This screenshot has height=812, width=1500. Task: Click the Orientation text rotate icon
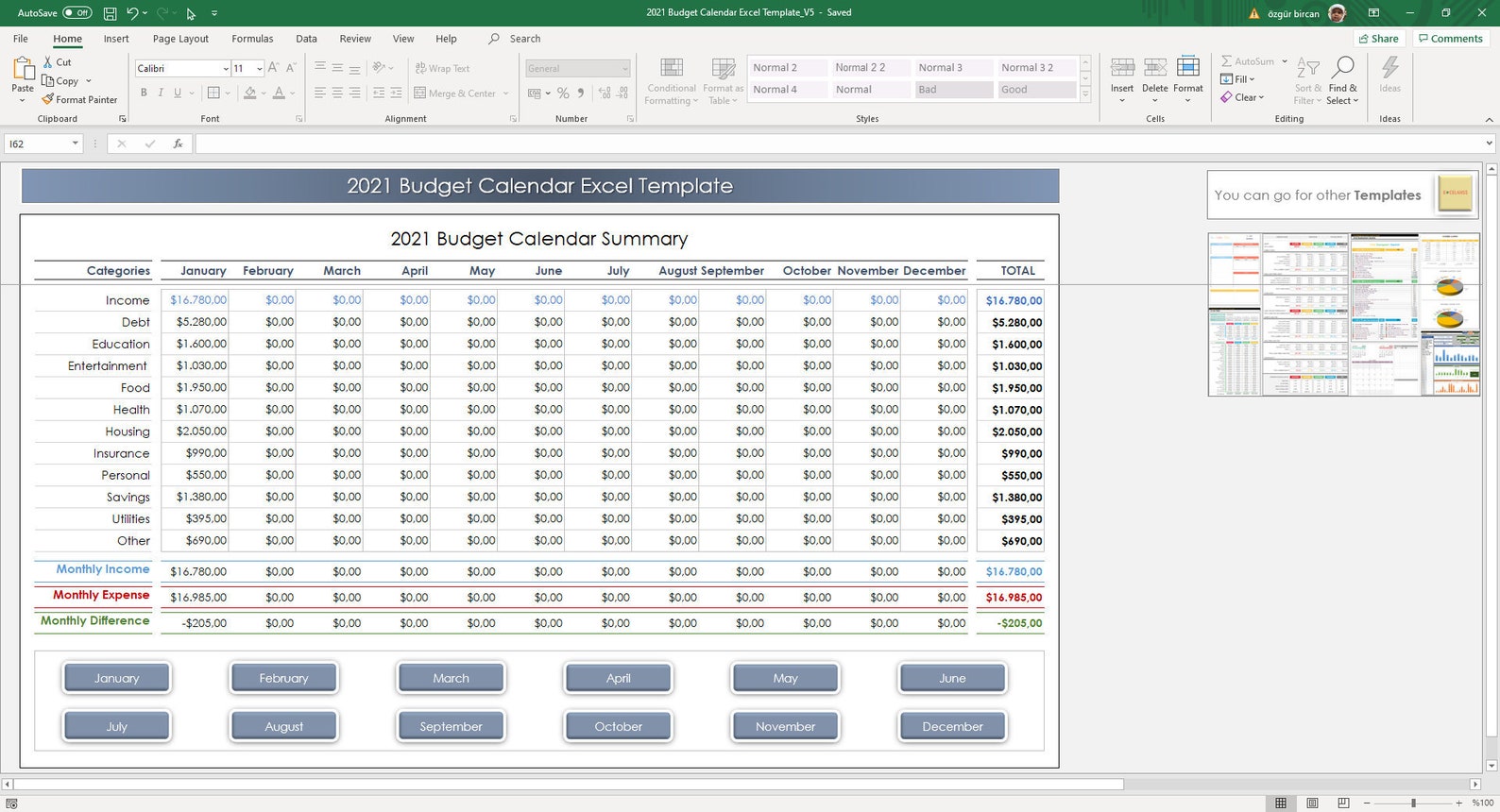[379, 68]
